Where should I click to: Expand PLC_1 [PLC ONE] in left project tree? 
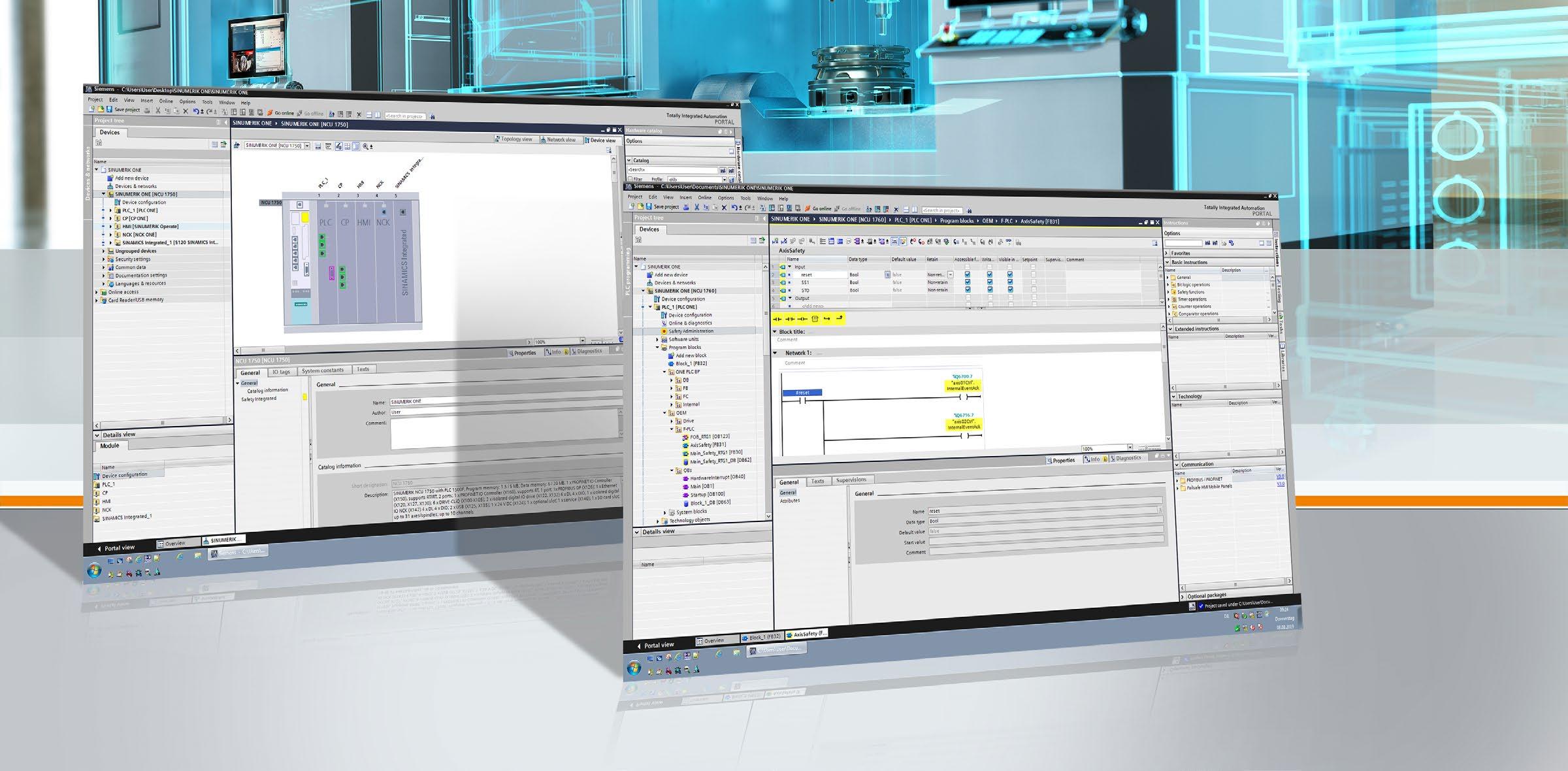110,210
